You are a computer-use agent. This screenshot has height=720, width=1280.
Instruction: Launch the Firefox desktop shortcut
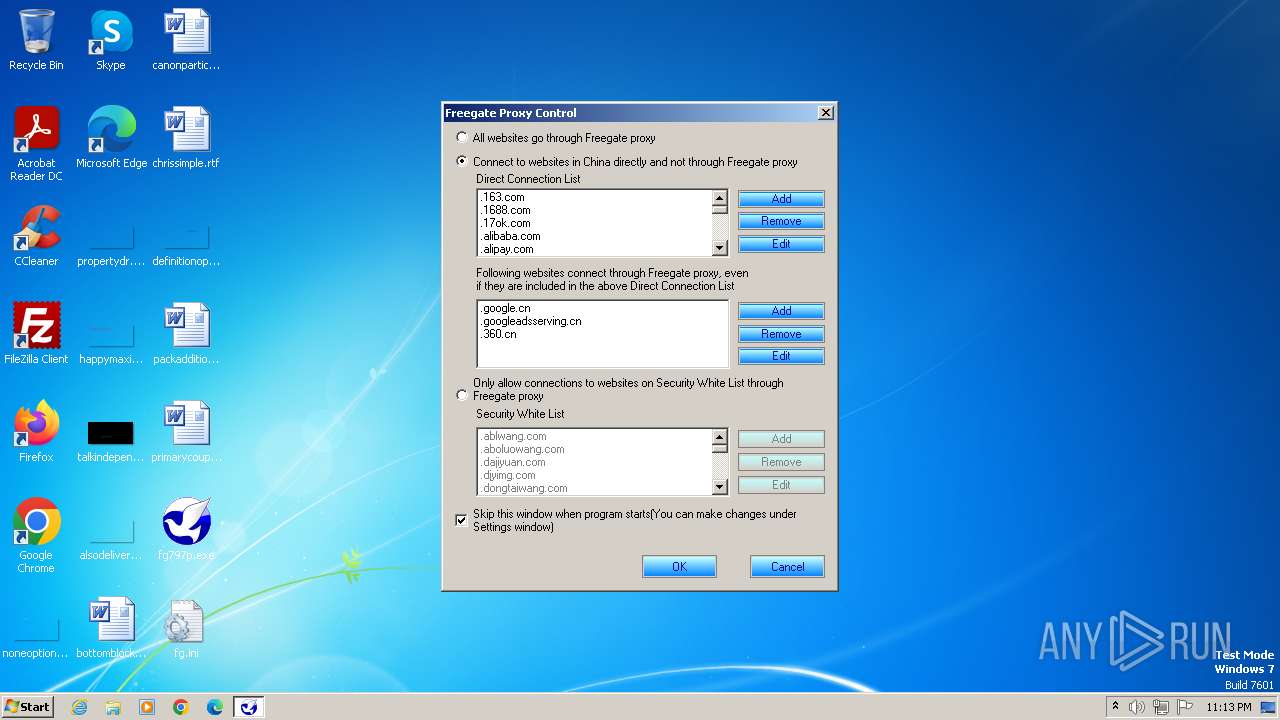(36, 432)
